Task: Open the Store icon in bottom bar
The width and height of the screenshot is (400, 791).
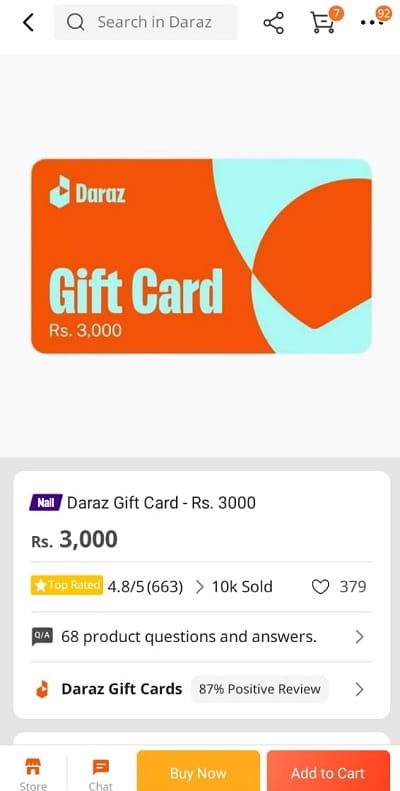Action: pyautogui.click(x=33, y=774)
